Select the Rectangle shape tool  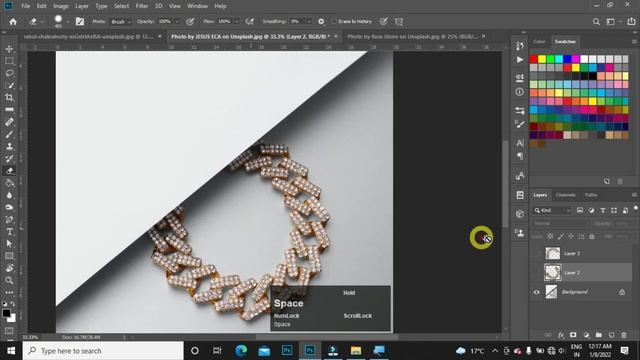pos(9,256)
